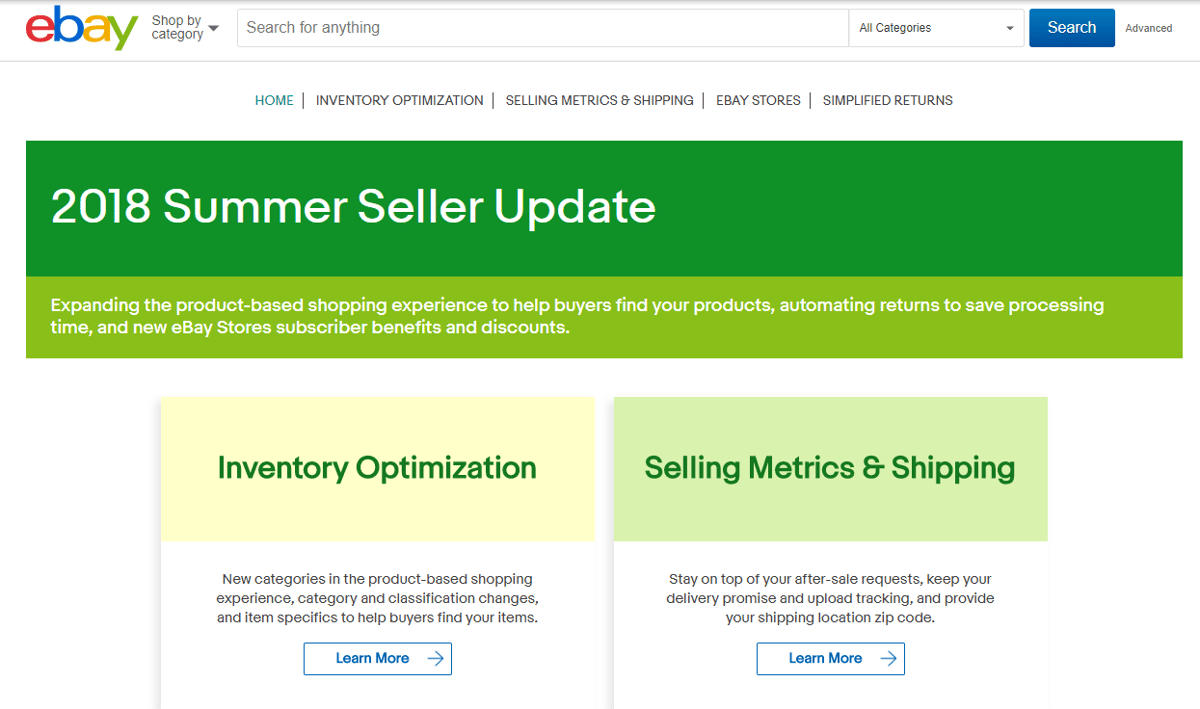View the SIMPLIFIED RETURNS section
Image resolution: width=1200 pixels, height=709 pixels.
click(x=887, y=100)
